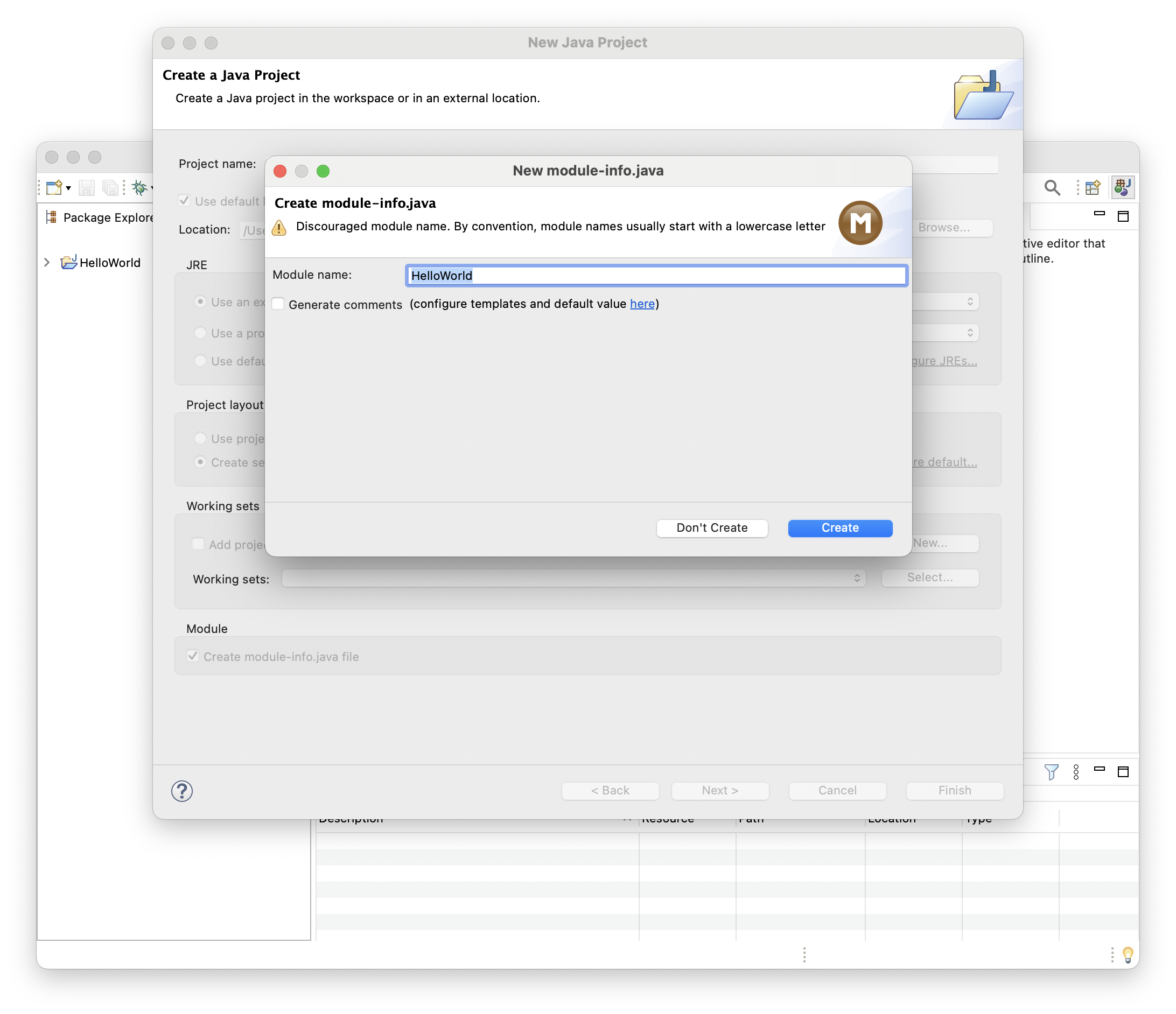
Task: Open the New wizard dropdown arrow
Action: [68, 188]
